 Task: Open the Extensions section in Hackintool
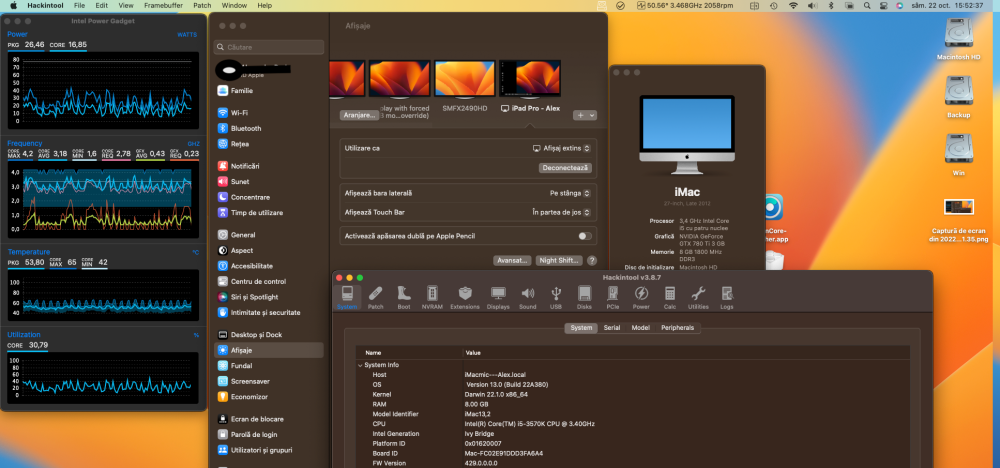point(465,298)
